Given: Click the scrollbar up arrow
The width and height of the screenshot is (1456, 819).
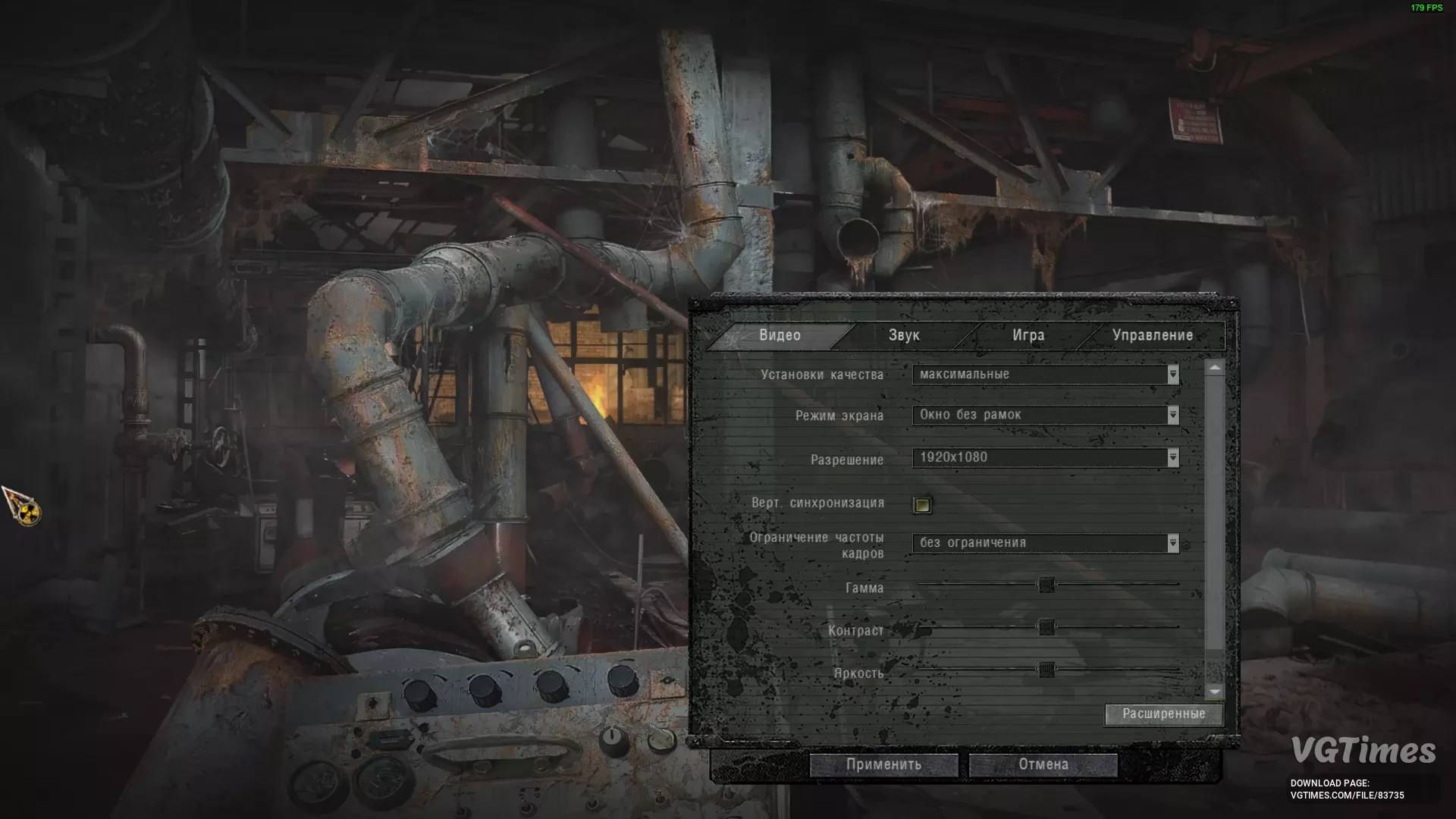Looking at the screenshot, I should (x=1215, y=368).
